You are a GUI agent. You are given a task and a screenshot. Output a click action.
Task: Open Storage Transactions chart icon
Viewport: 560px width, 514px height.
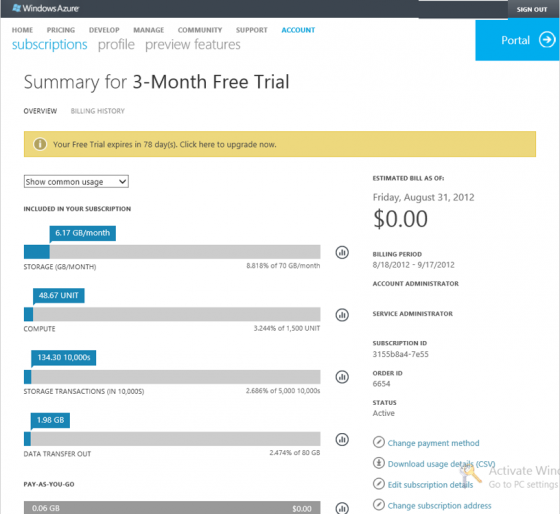(342, 377)
